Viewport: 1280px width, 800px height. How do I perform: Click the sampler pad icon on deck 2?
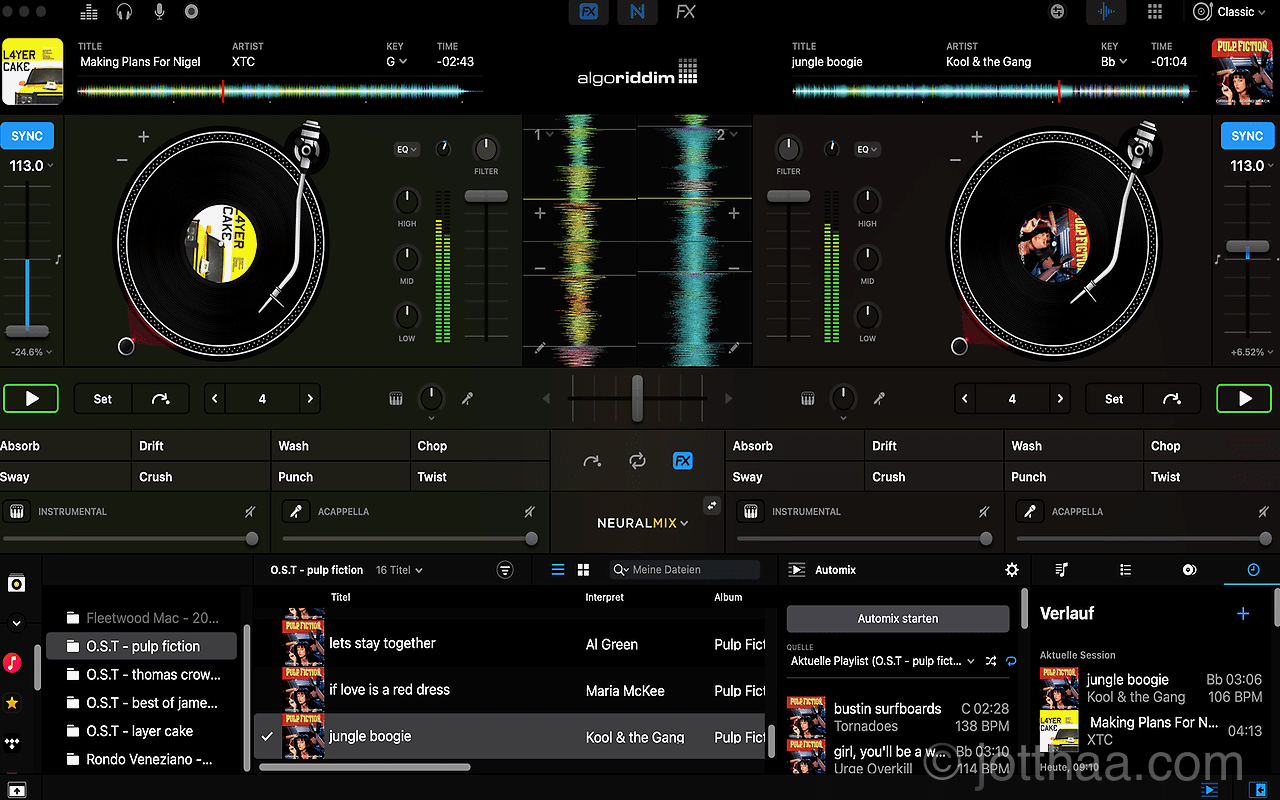click(x=808, y=399)
